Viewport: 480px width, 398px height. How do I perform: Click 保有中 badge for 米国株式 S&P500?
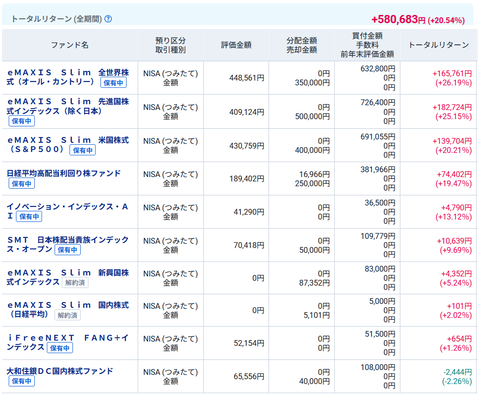coord(83,150)
